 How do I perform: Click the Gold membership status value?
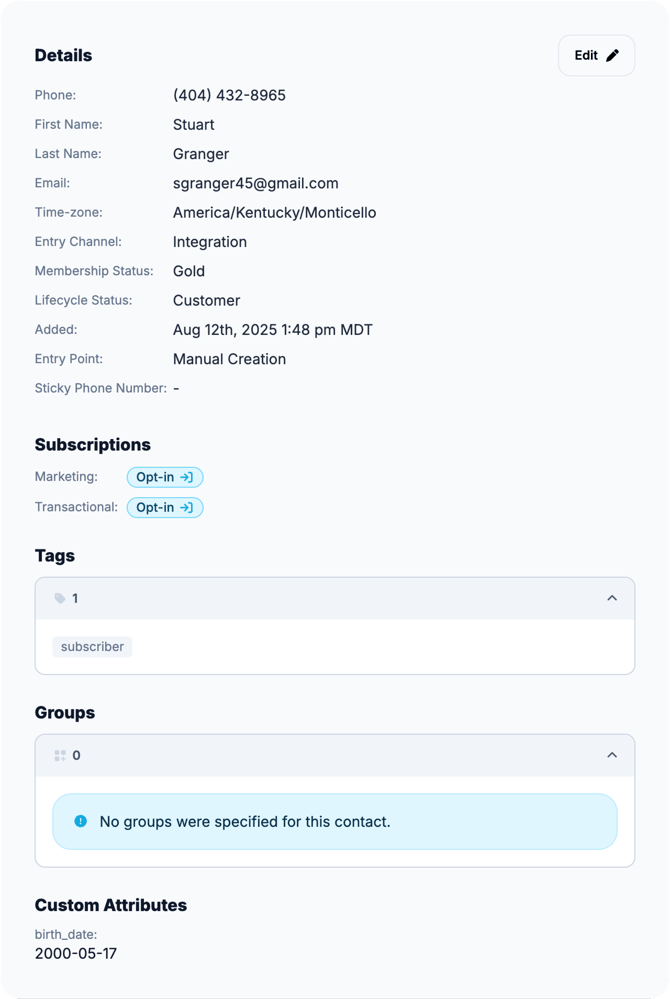coord(189,271)
